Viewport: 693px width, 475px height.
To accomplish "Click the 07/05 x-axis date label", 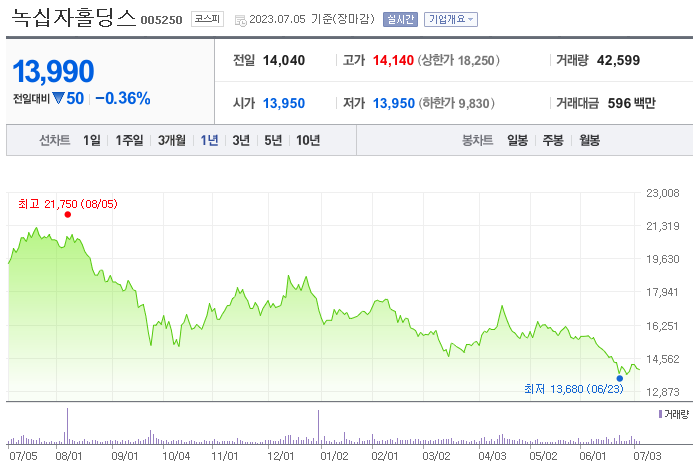I will pyautogui.click(x=23, y=456).
